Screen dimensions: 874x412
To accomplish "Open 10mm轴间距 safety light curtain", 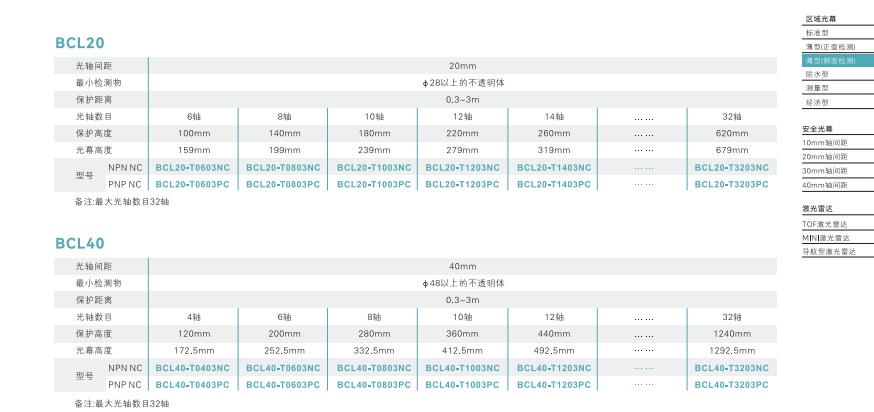I will (826, 143).
